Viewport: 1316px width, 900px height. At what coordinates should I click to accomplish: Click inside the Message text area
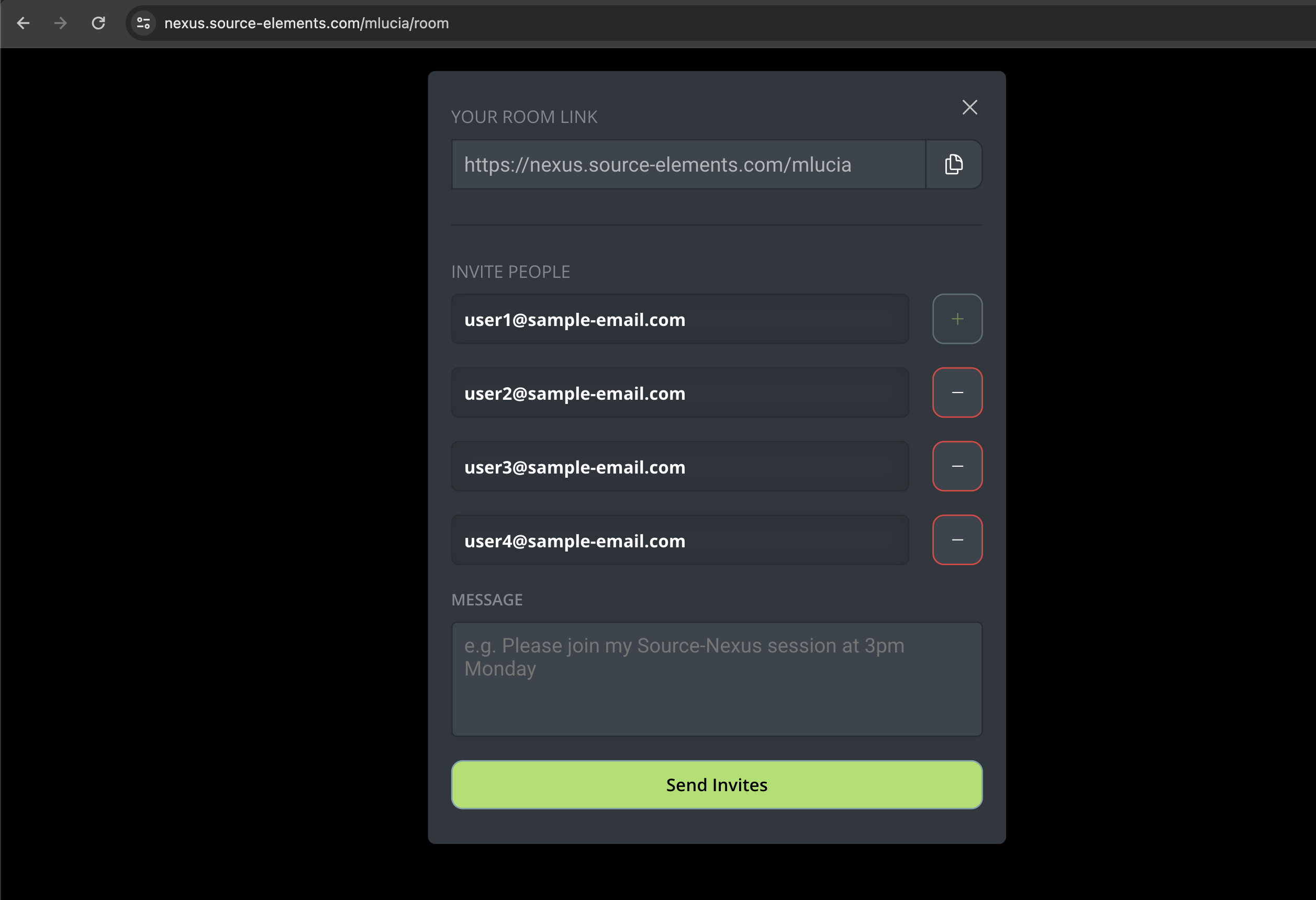(x=716, y=679)
